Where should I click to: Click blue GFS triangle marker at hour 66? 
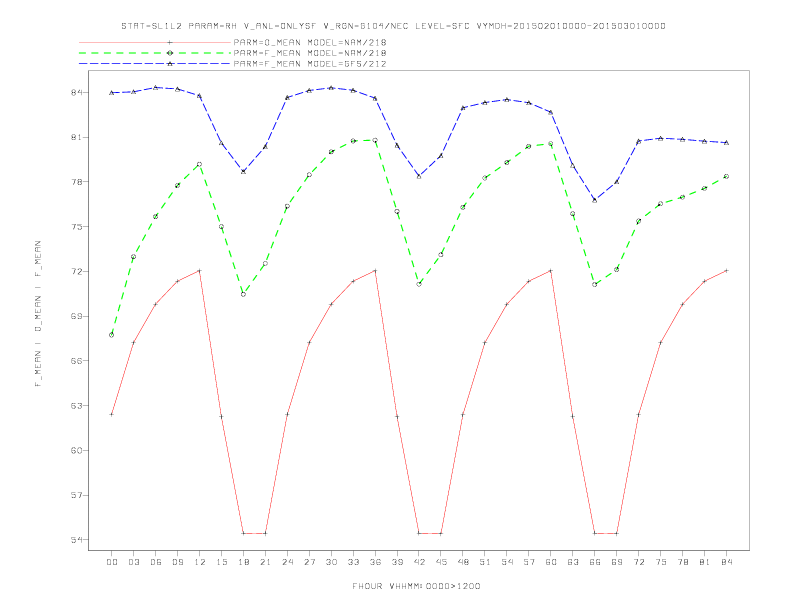[595, 200]
